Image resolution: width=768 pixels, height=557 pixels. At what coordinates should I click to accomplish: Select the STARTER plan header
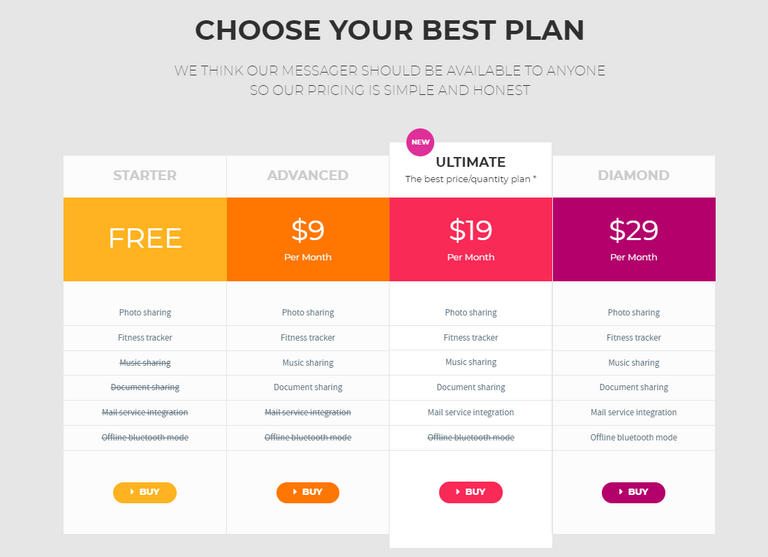point(145,175)
